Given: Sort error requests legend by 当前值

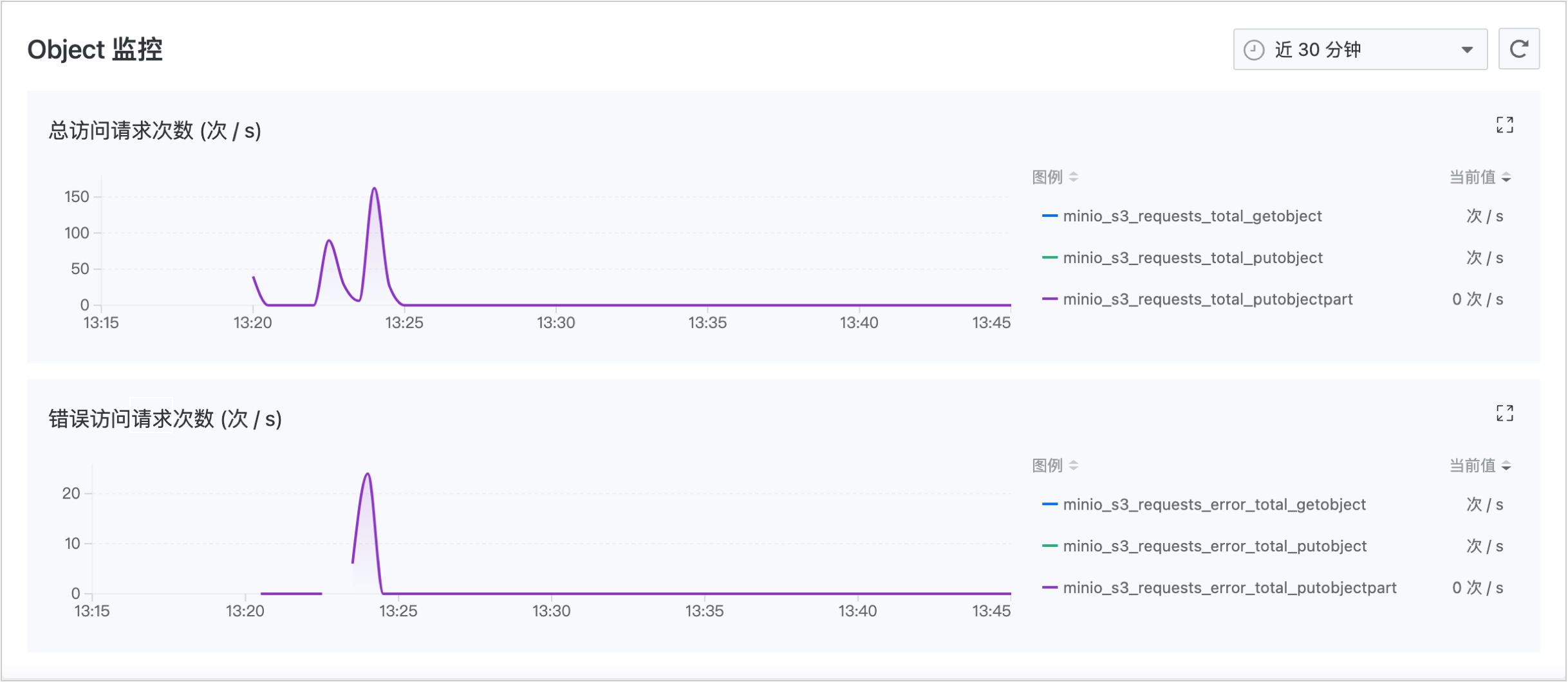Looking at the screenshot, I should 1479,465.
